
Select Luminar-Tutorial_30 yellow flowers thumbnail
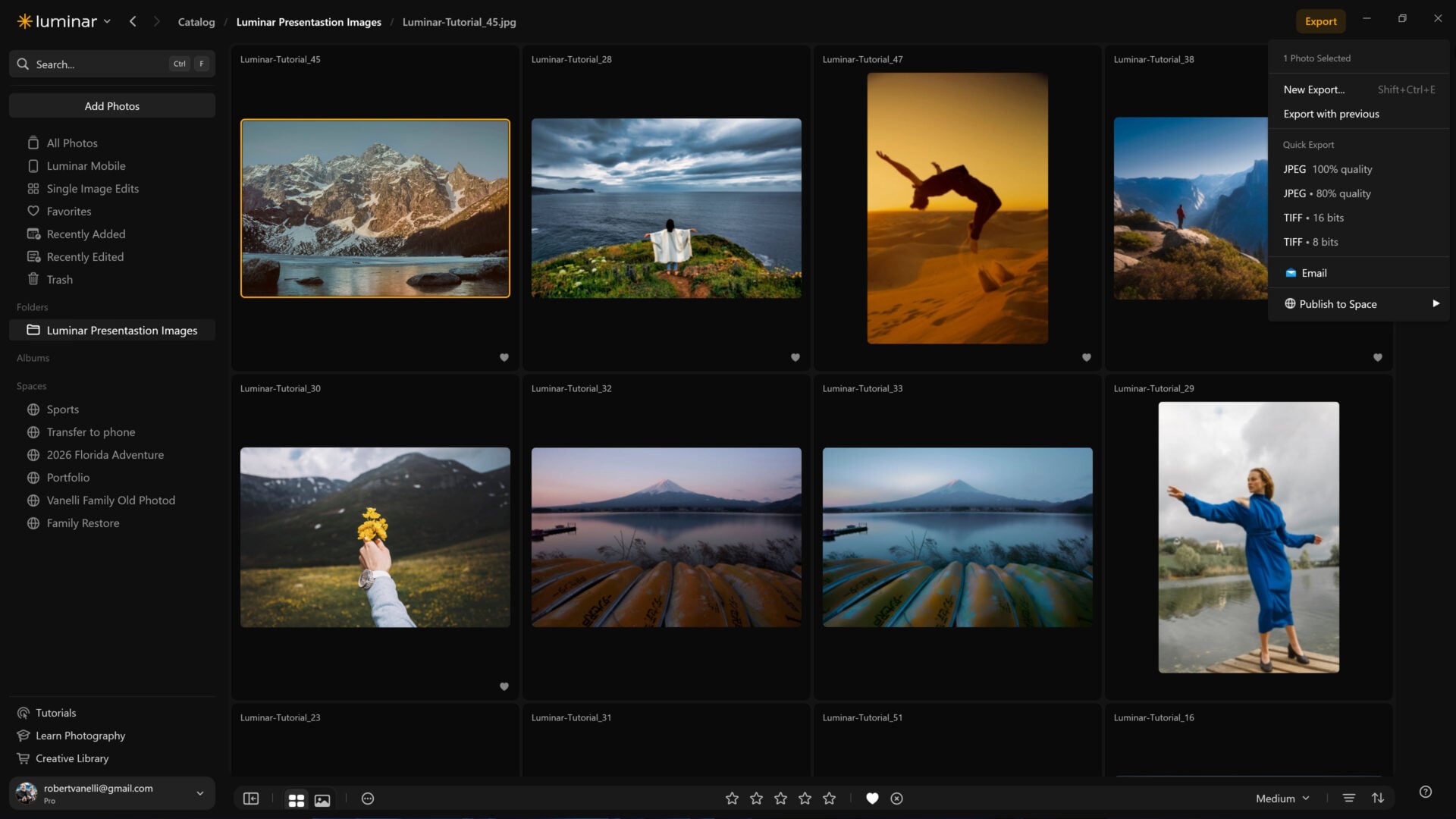tap(375, 537)
